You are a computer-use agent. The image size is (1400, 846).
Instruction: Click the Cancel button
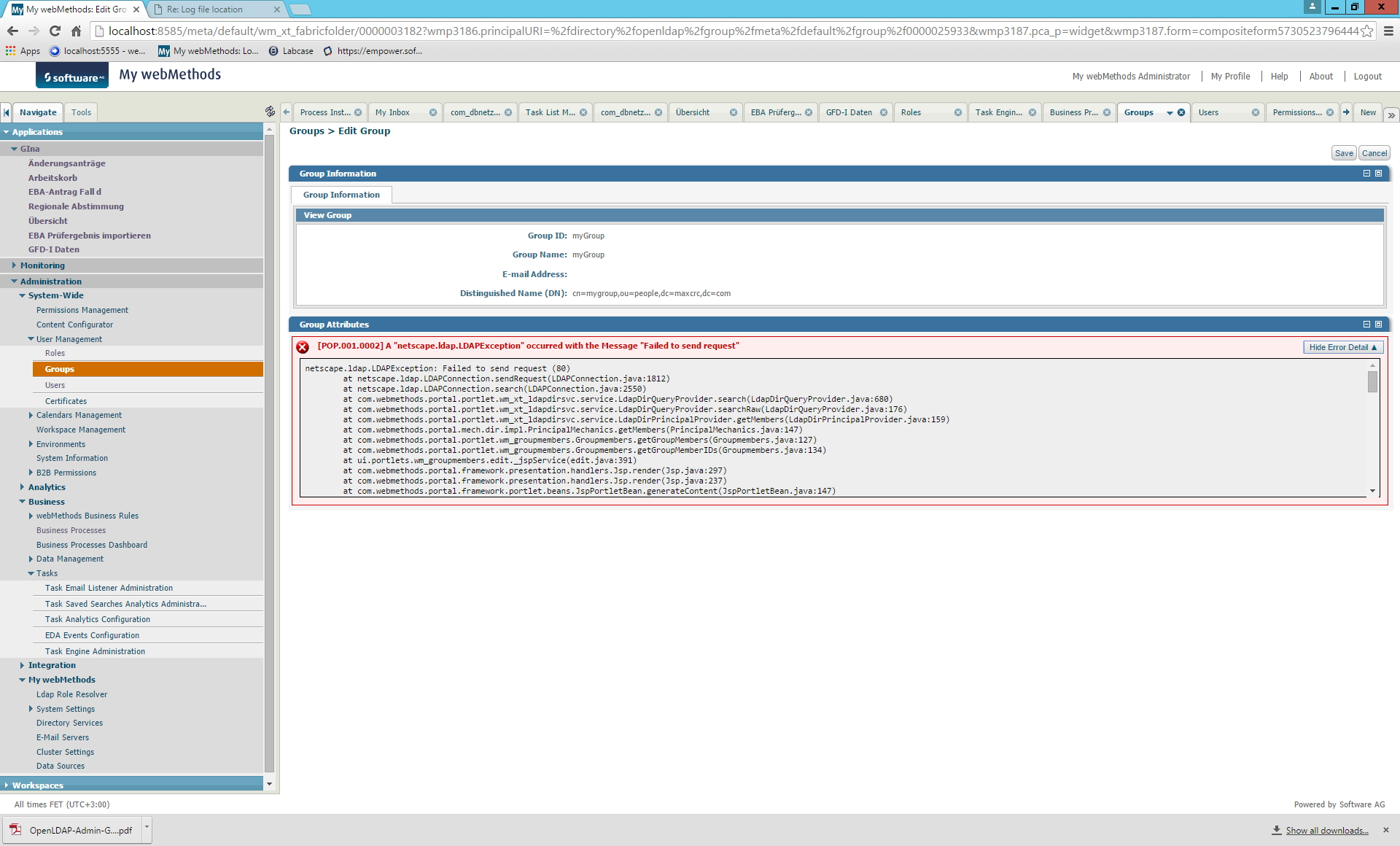tap(1374, 153)
